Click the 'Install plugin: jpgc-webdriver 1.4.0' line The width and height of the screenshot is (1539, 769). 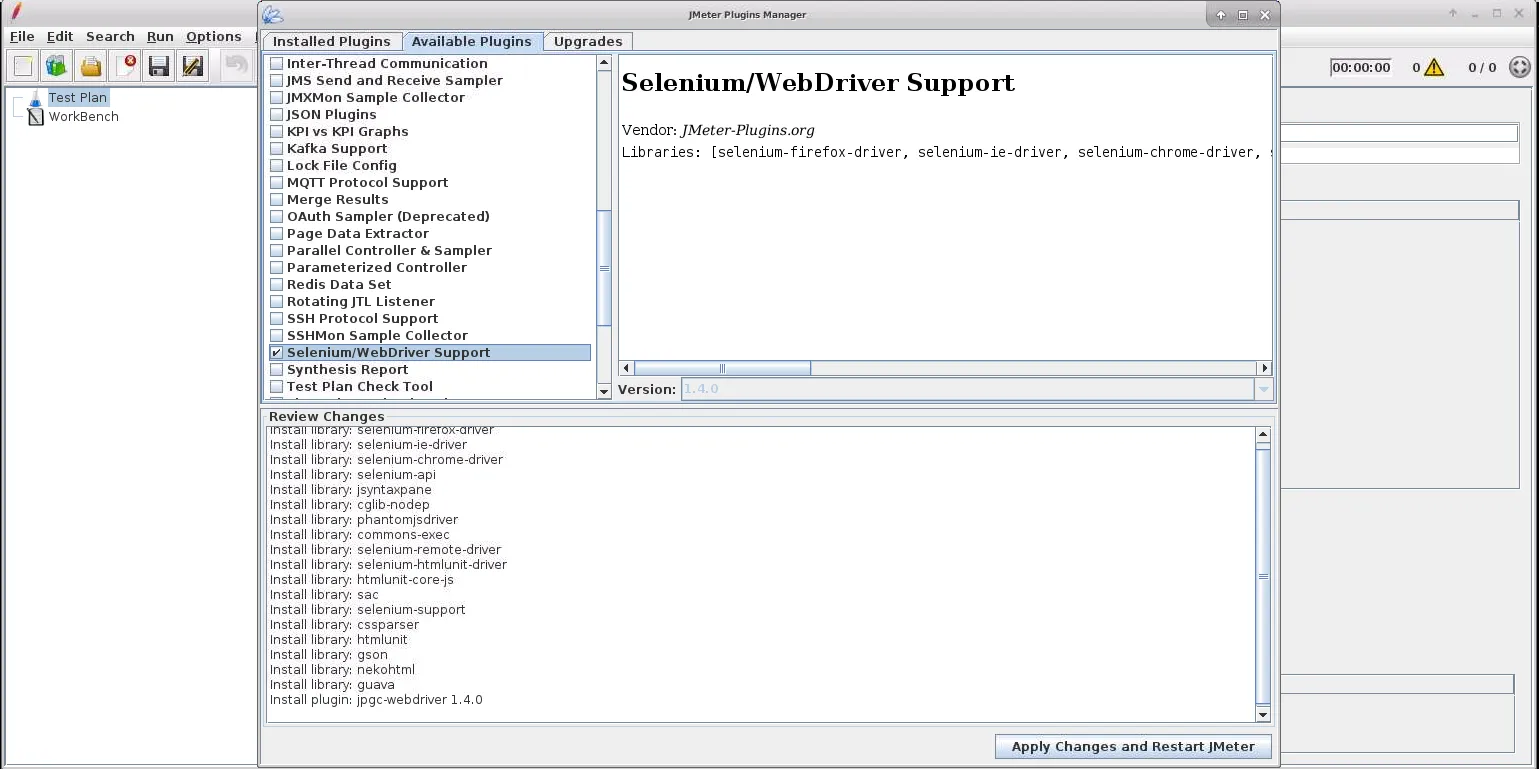(x=376, y=700)
